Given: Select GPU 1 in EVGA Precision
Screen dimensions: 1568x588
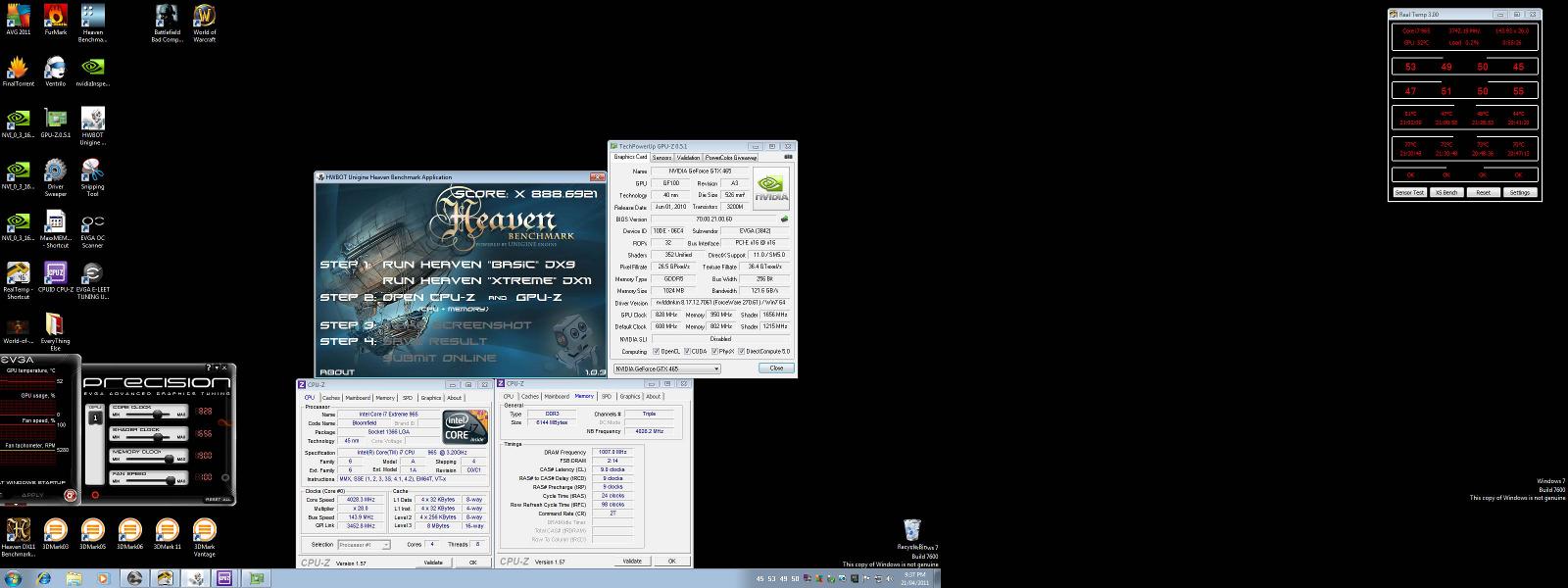Looking at the screenshot, I should pos(95,417).
